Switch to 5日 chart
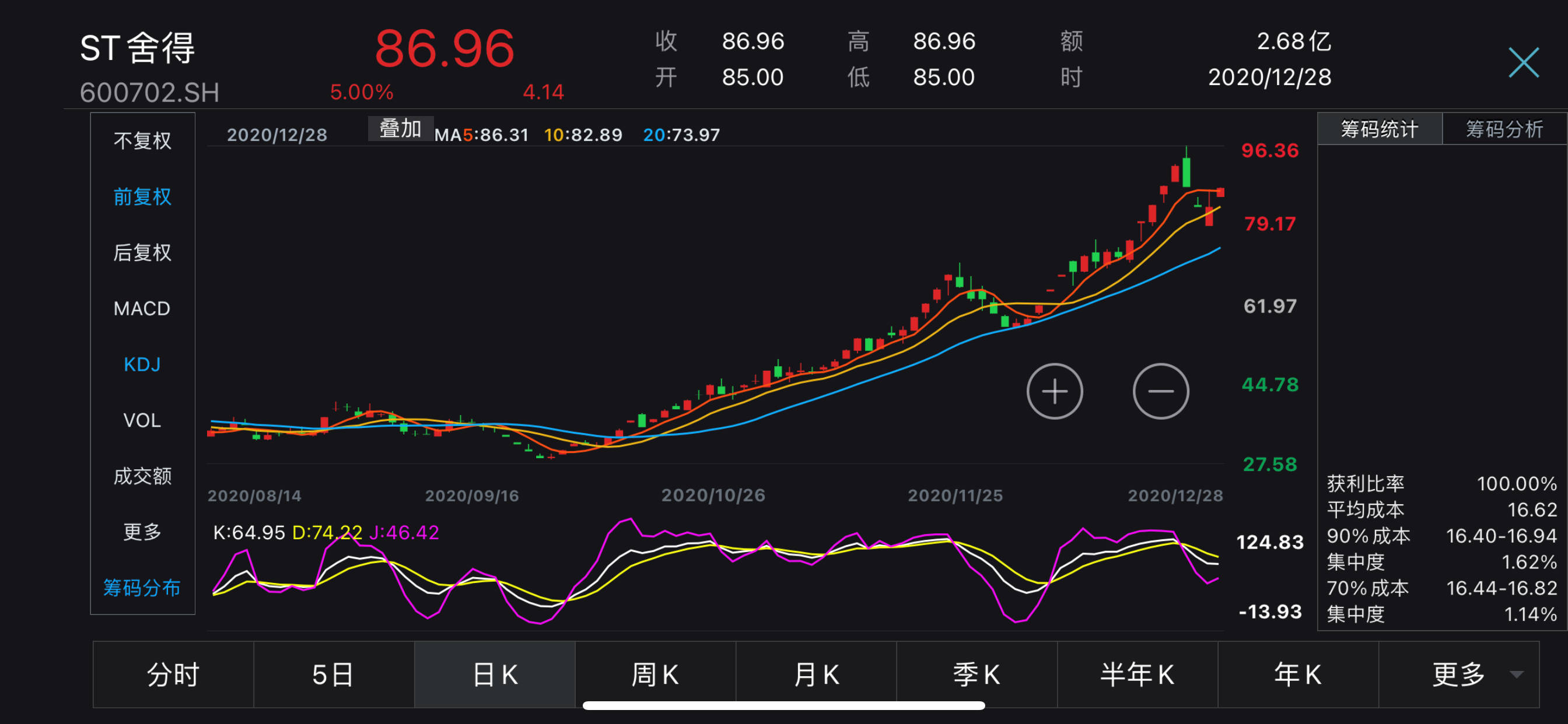The height and width of the screenshot is (724, 1568). [334, 674]
